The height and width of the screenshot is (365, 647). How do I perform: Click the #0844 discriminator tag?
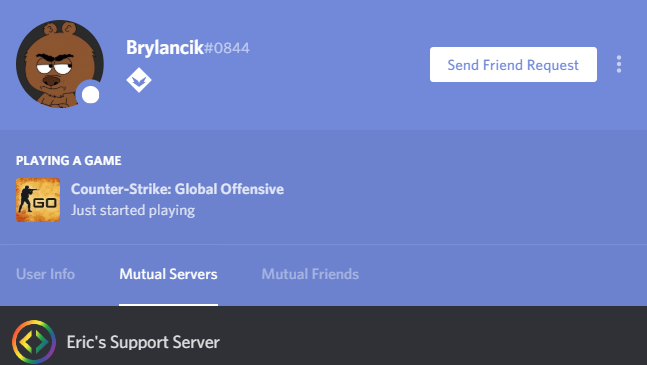coord(227,48)
